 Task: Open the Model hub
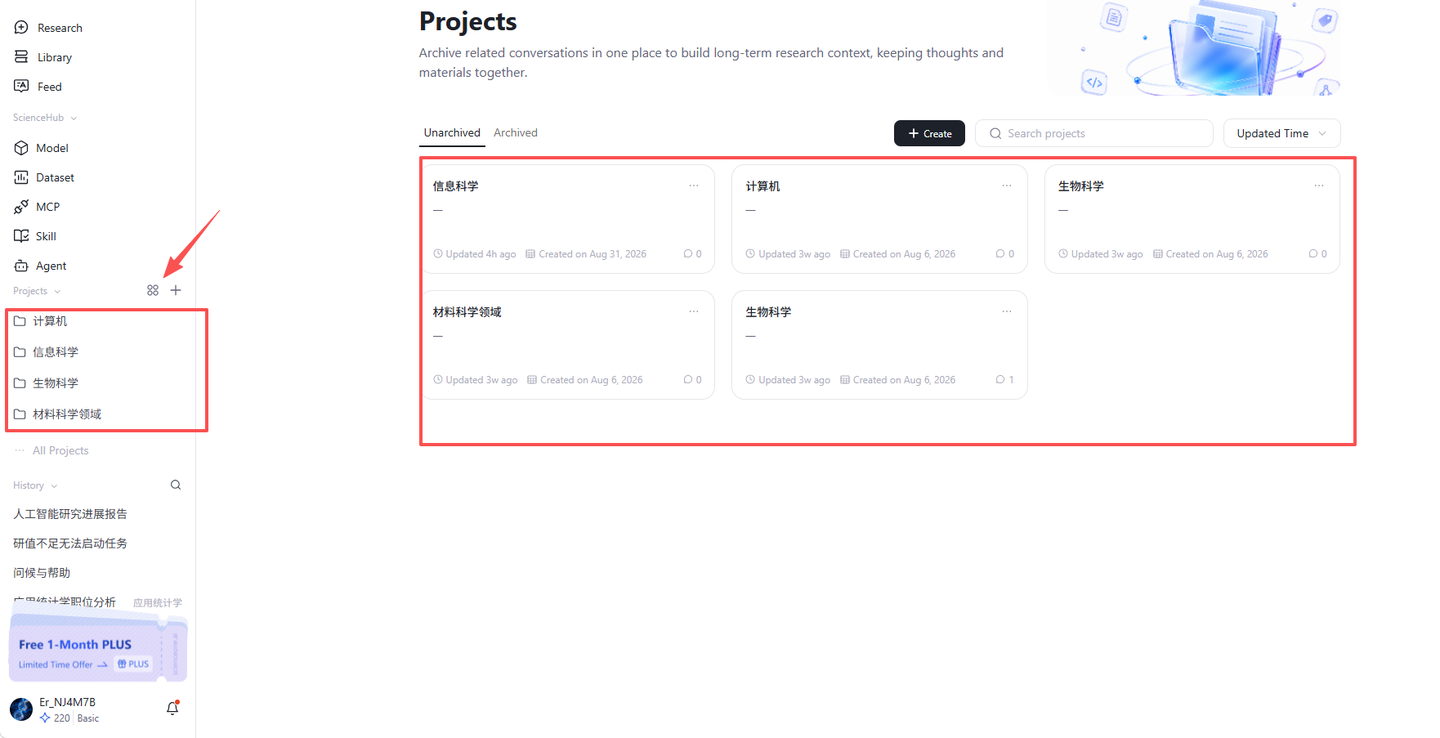click(41, 148)
